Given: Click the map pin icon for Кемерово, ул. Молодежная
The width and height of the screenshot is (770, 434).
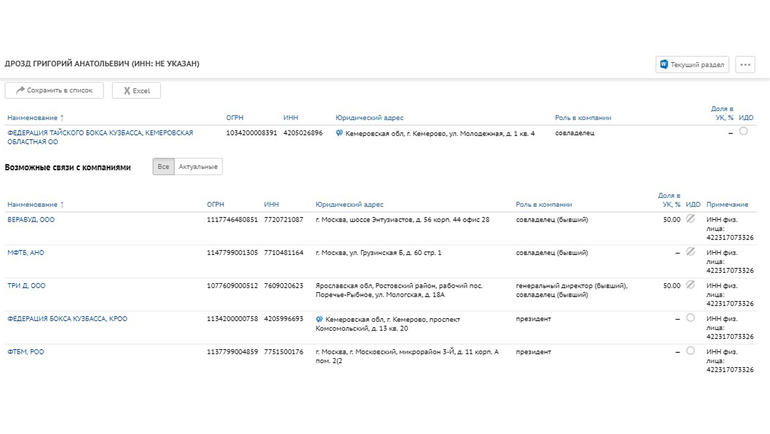Looking at the screenshot, I should point(339,133).
